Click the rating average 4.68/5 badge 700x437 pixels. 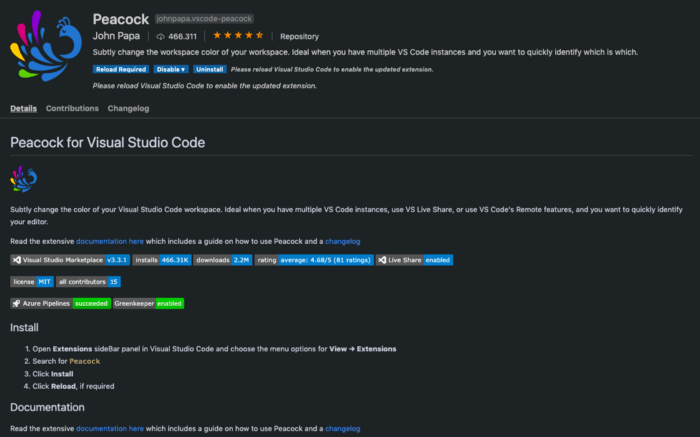[x=314, y=260]
